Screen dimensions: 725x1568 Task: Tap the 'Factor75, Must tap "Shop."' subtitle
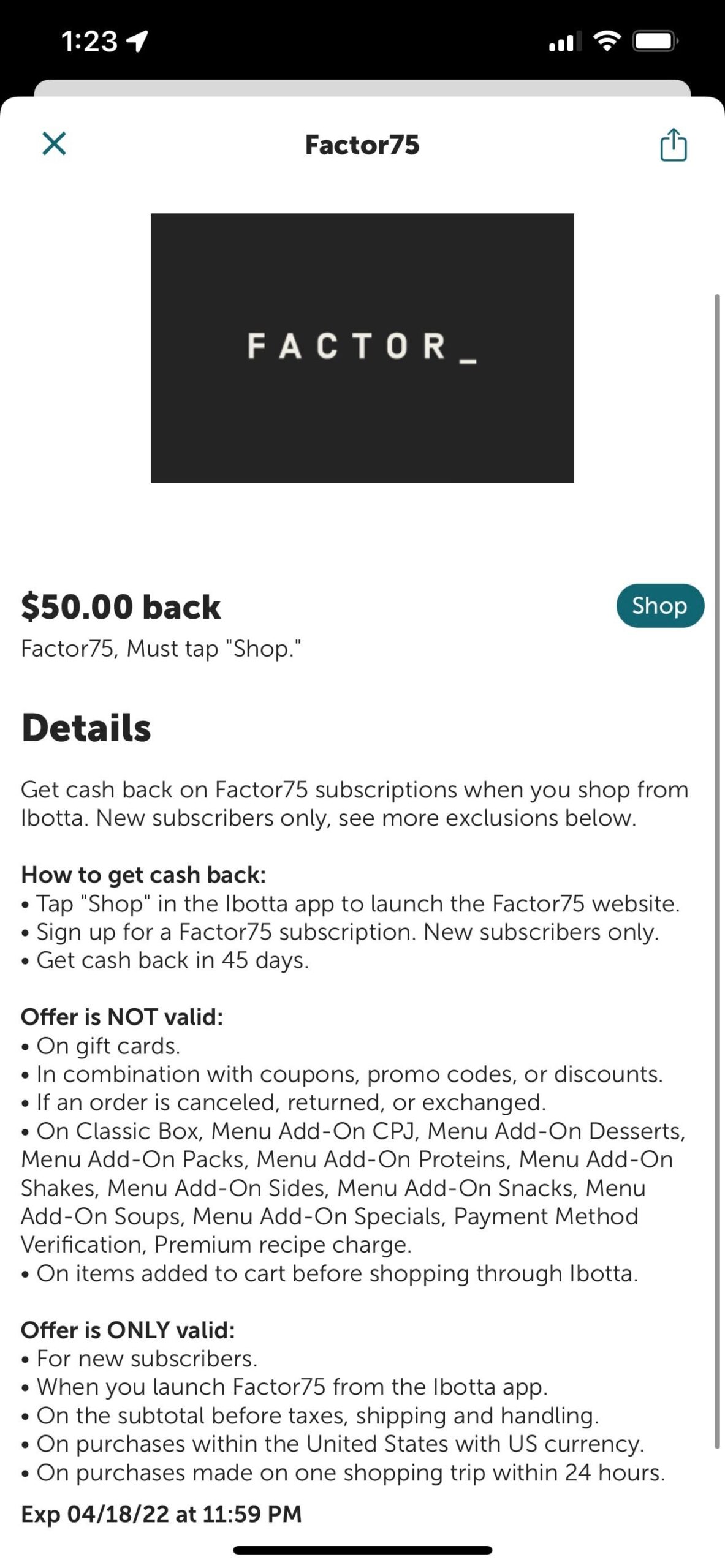(161, 649)
